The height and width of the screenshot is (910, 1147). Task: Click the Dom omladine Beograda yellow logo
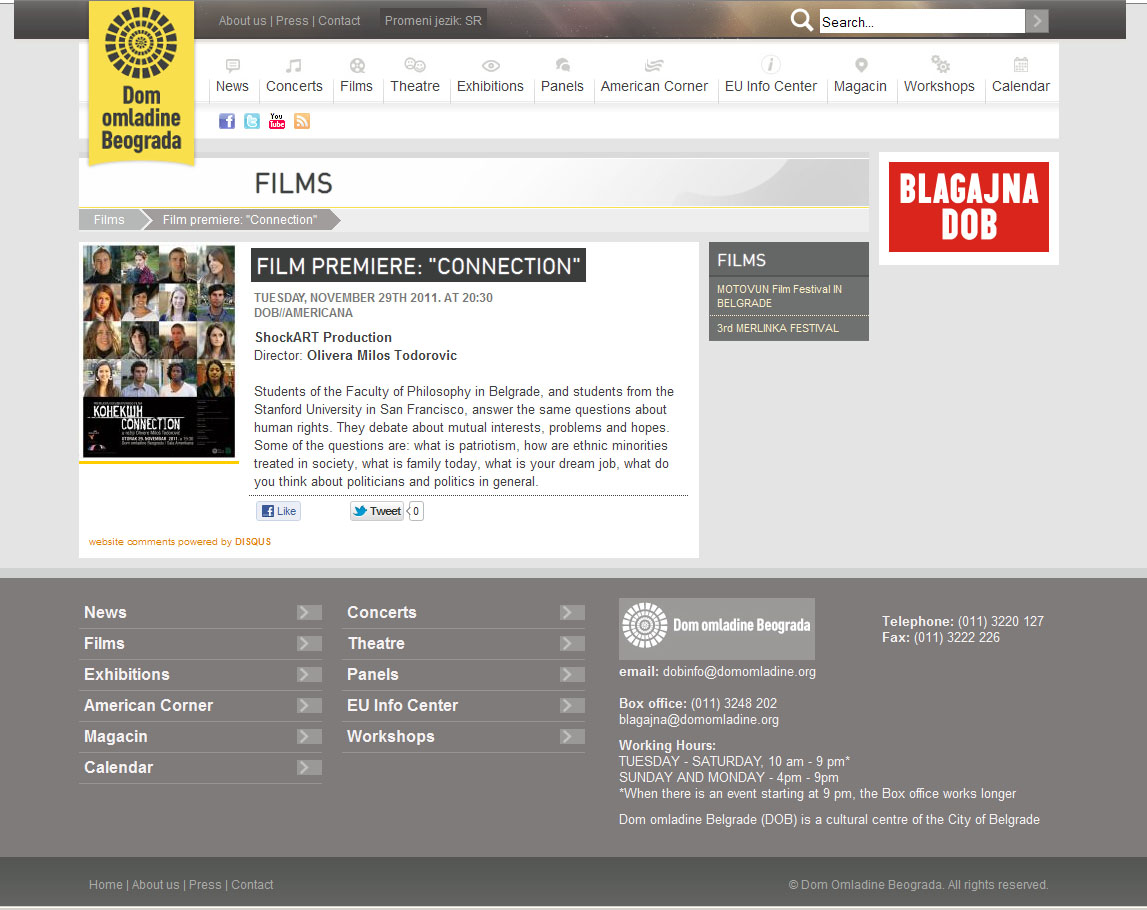[x=141, y=84]
